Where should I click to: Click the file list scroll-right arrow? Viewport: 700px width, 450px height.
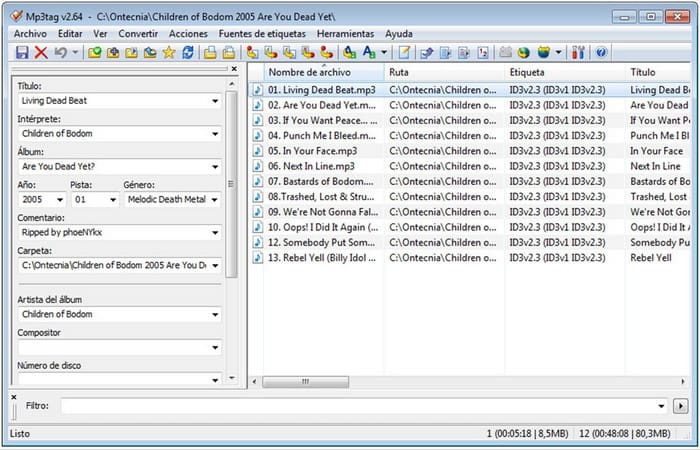click(x=683, y=382)
